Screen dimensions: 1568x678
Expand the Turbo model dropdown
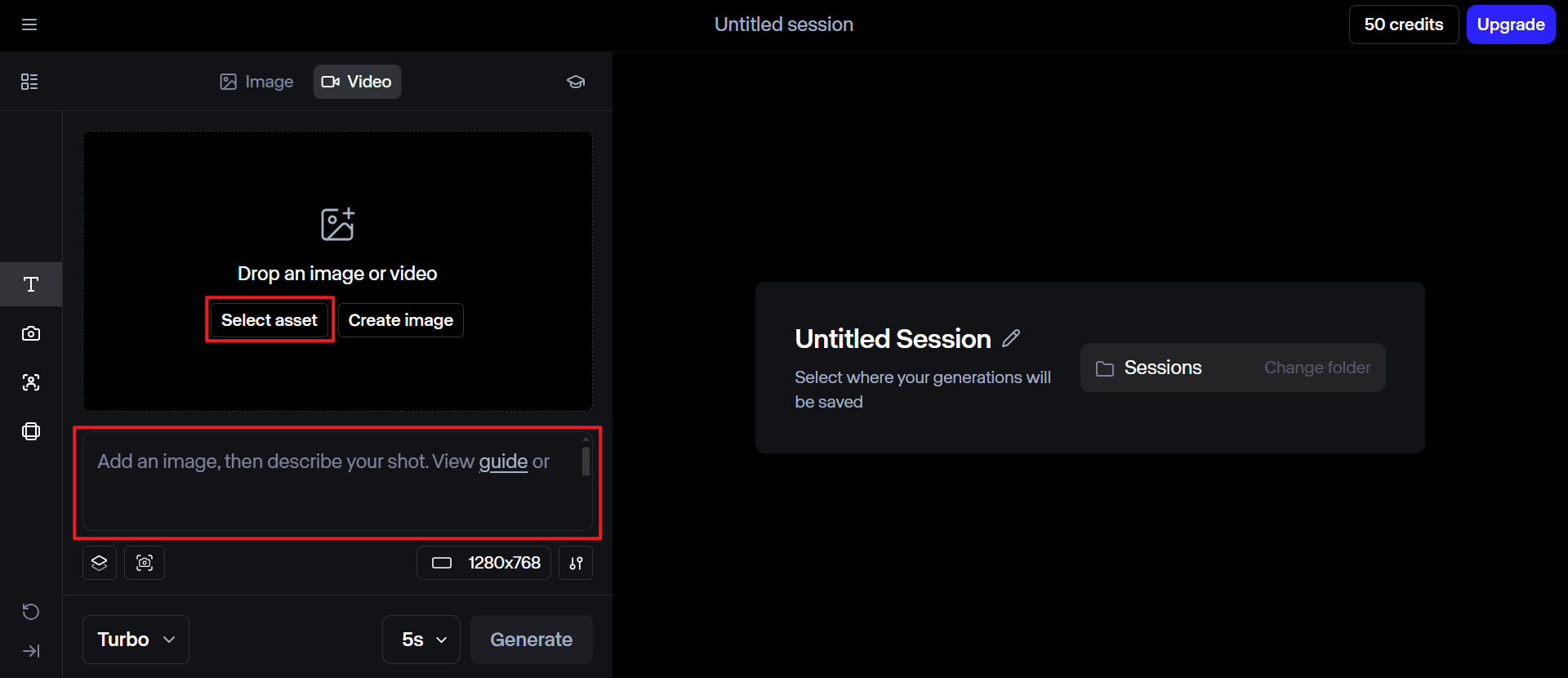pos(136,640)
